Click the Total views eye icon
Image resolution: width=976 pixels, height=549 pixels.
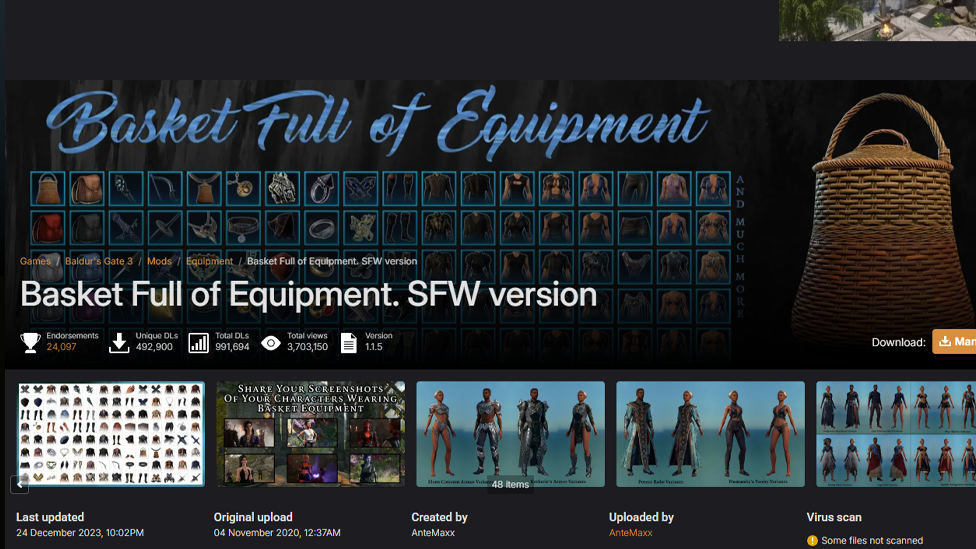point(271,342)
